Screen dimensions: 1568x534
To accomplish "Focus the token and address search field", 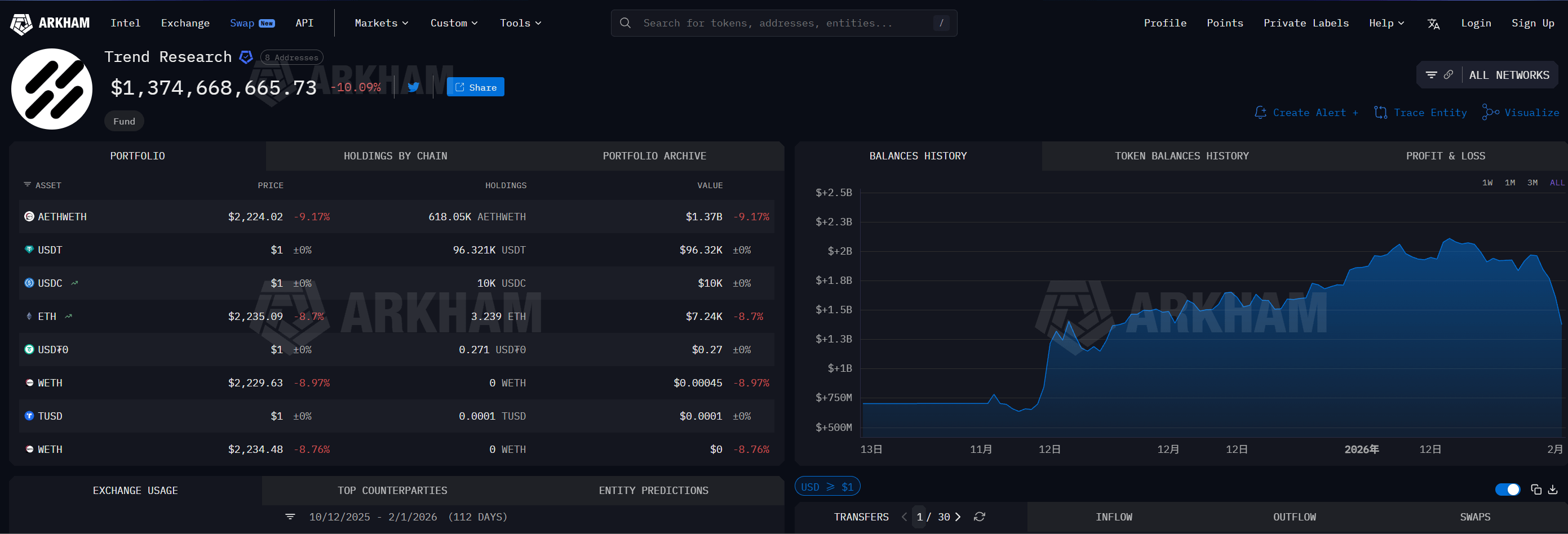I will 784,23.
